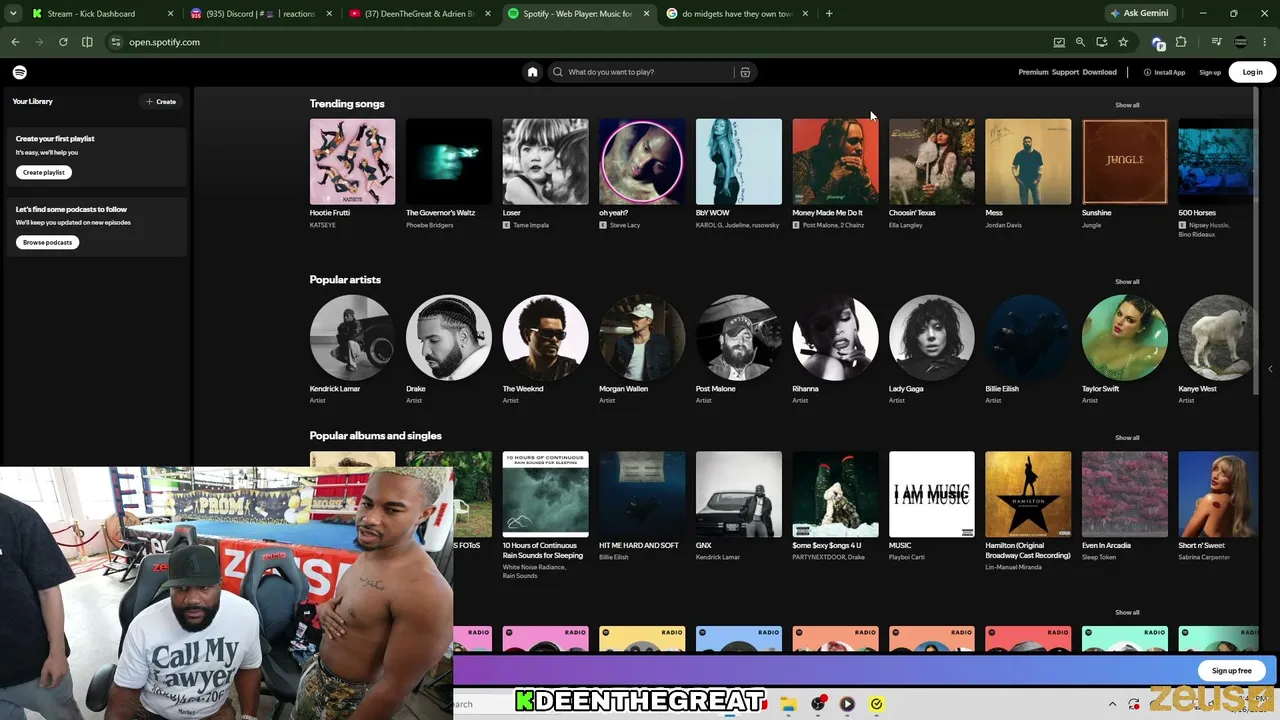Open Lady Gaga's artist picture
1280x720 pixels.
931,338
